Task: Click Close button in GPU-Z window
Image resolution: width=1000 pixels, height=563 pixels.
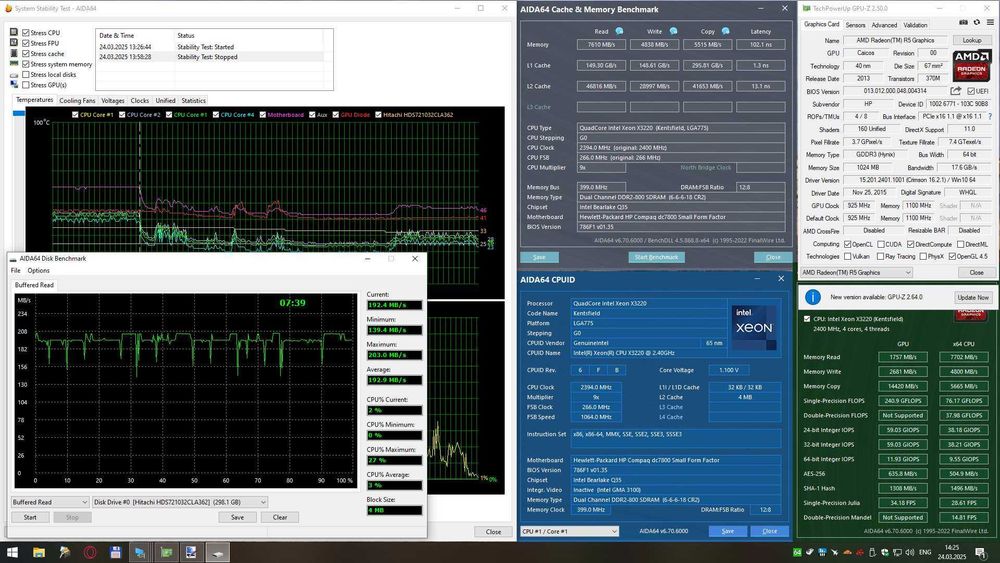Action: click(x=976, y=272)
